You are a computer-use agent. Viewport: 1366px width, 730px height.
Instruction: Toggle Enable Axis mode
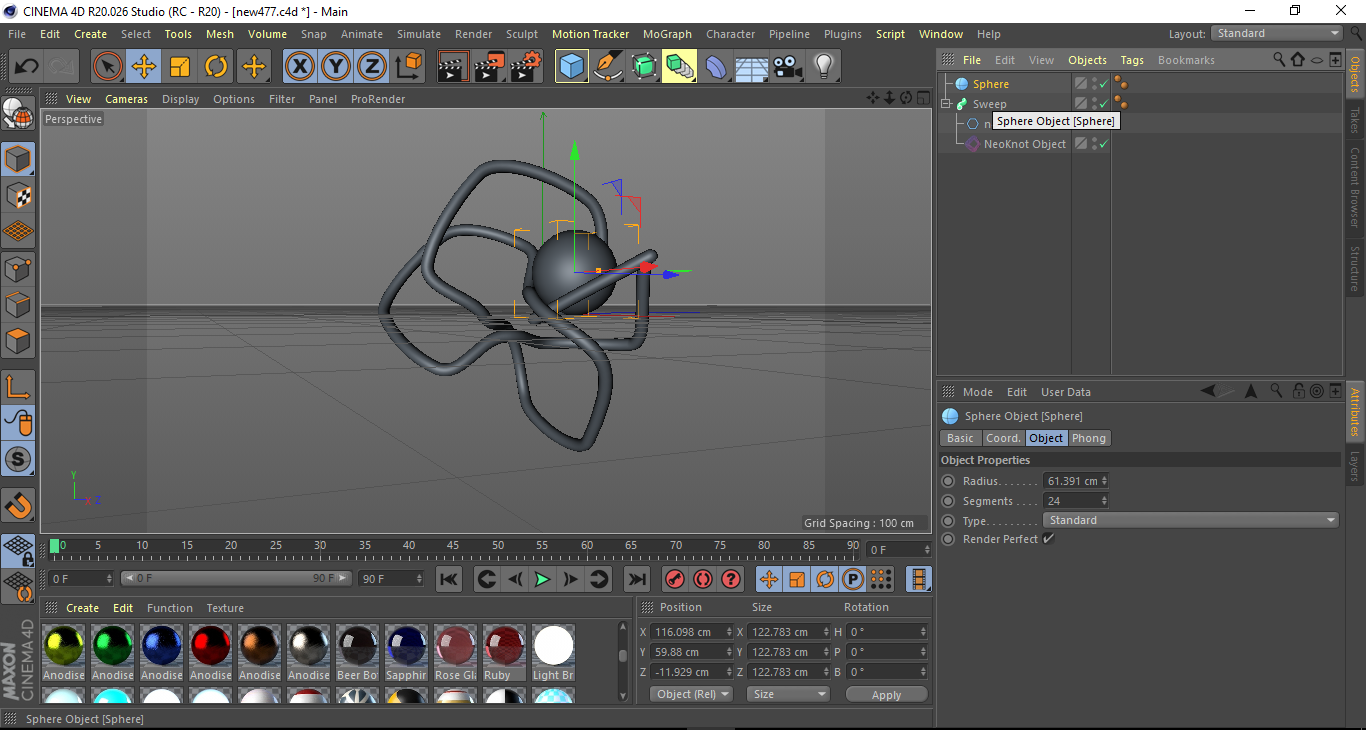[18, 387]
